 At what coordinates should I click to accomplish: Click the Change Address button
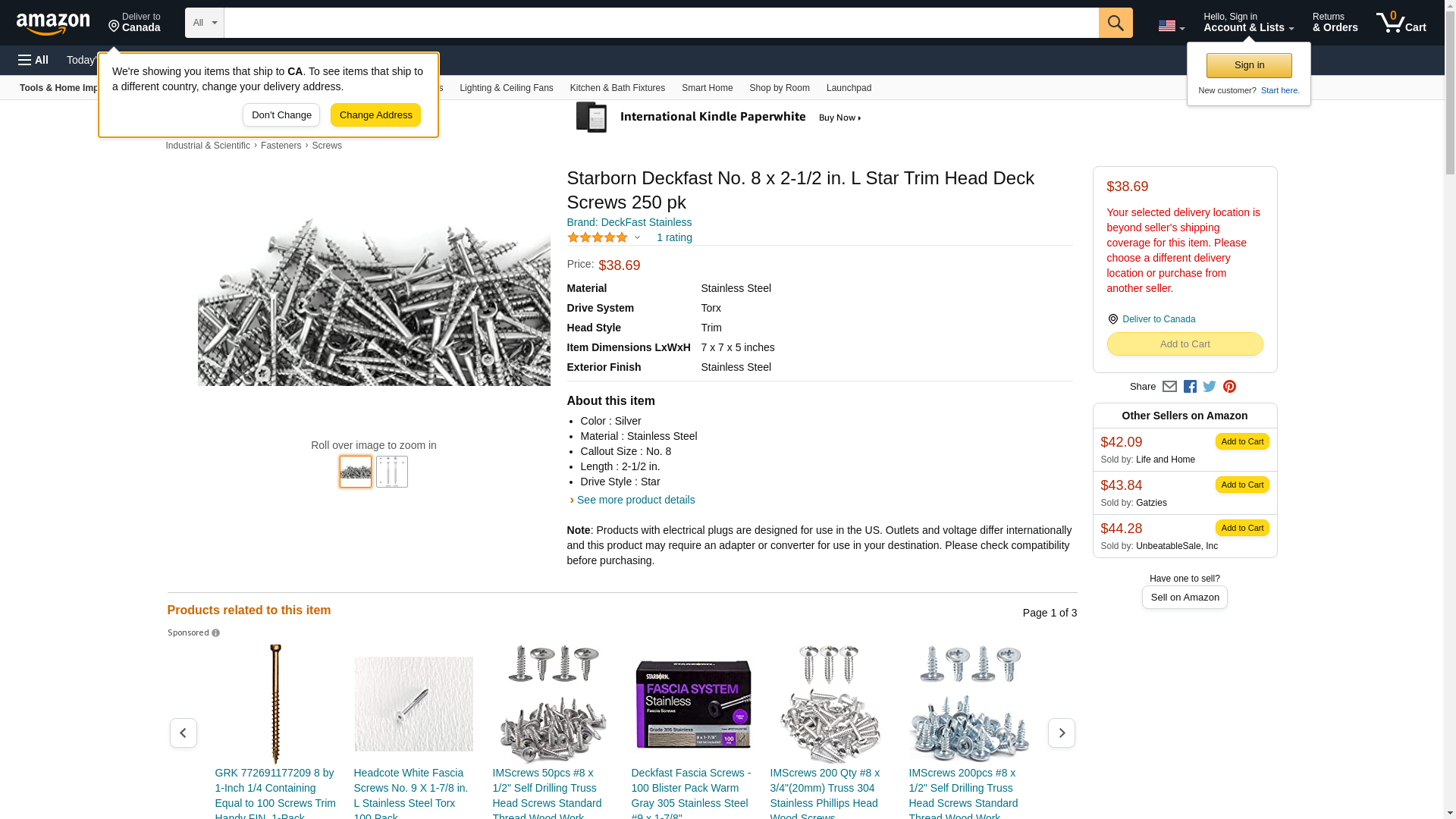[x=375, y=115]
